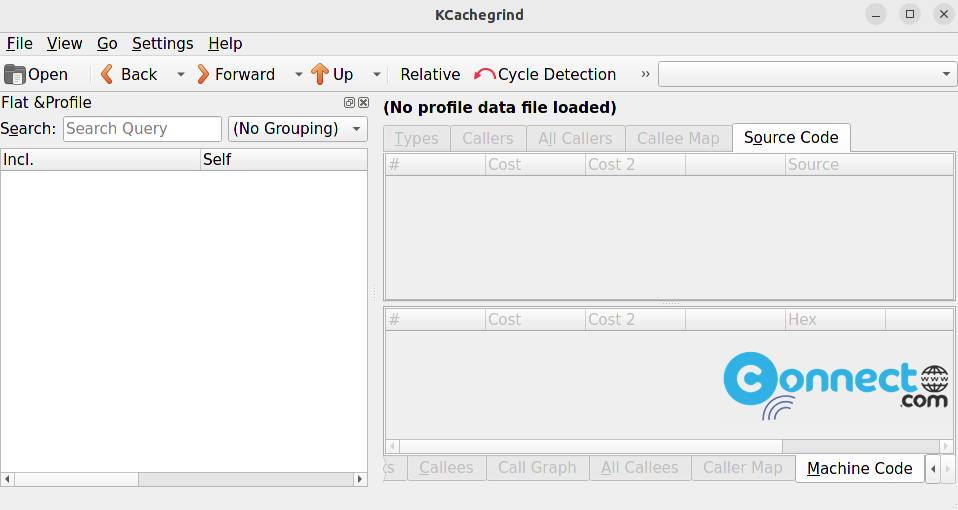
Task: Open the Help menu
Action: point(225,43)
